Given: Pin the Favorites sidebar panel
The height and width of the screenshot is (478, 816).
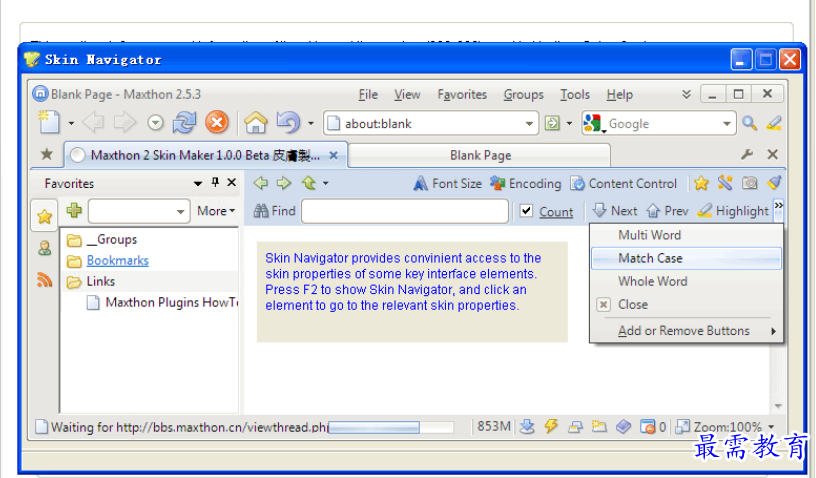Looking at the screenshot, I should (215, 182).
